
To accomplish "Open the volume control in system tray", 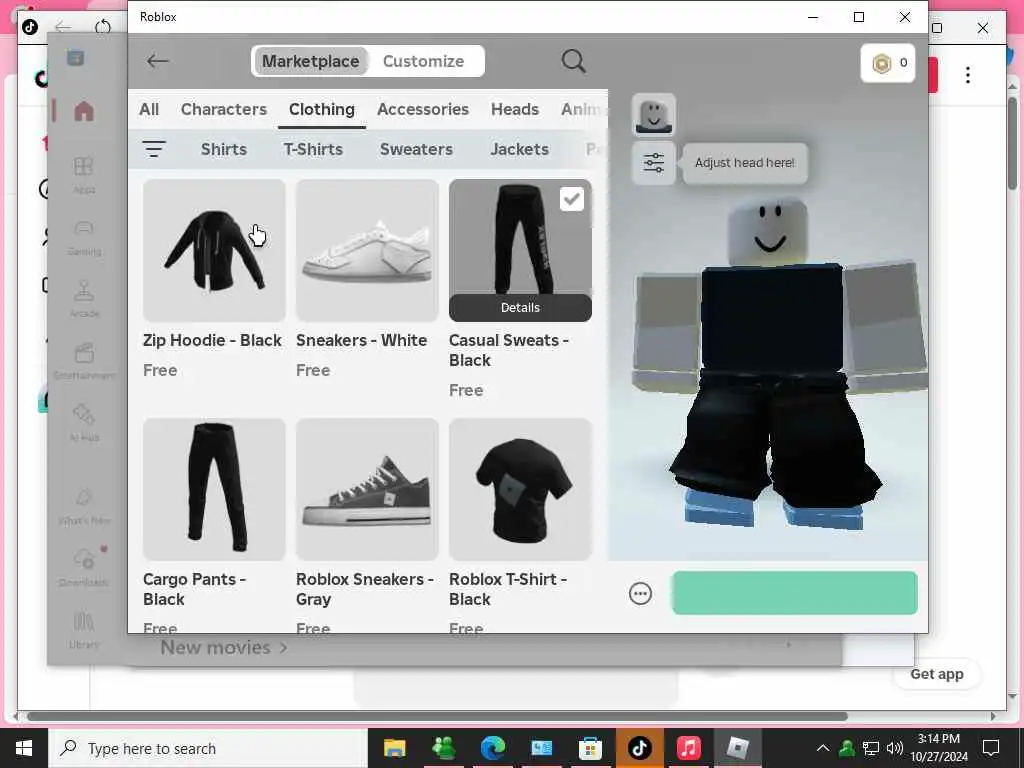I will [x=895, y=748].
